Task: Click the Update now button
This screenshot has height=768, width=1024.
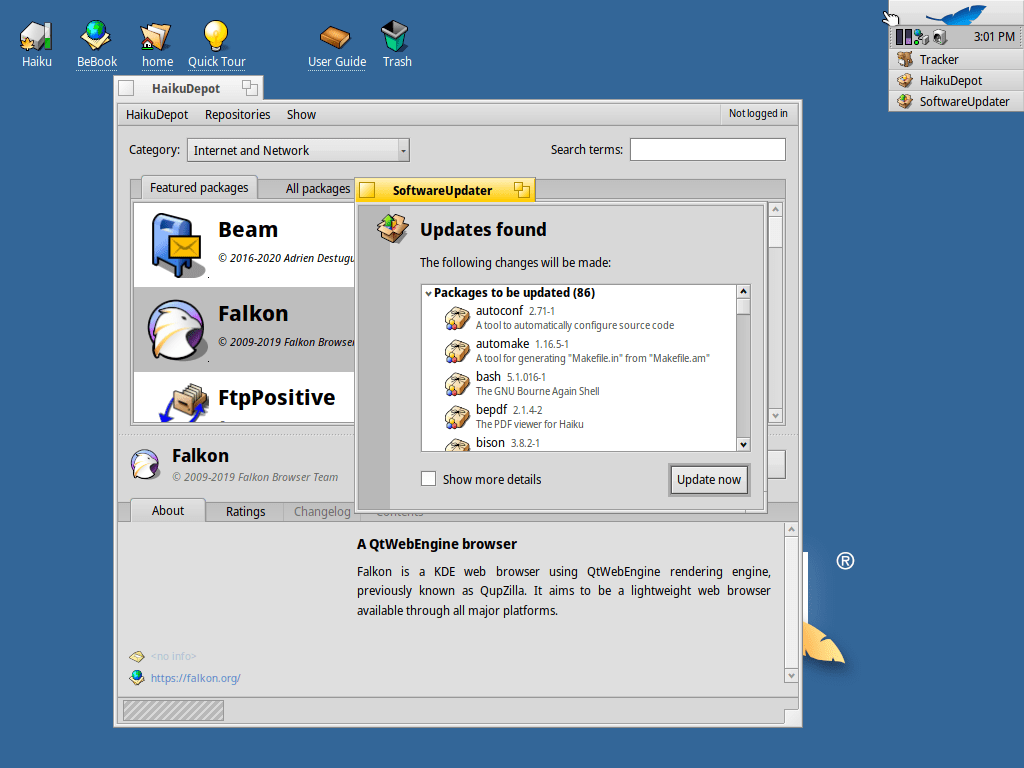Action: 709,479
